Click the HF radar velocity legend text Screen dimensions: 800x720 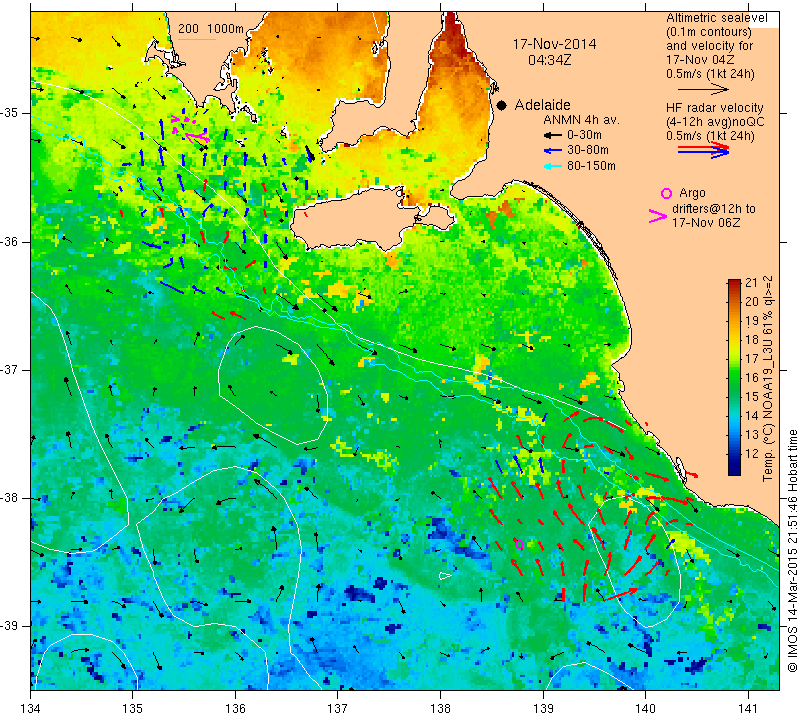714,108
